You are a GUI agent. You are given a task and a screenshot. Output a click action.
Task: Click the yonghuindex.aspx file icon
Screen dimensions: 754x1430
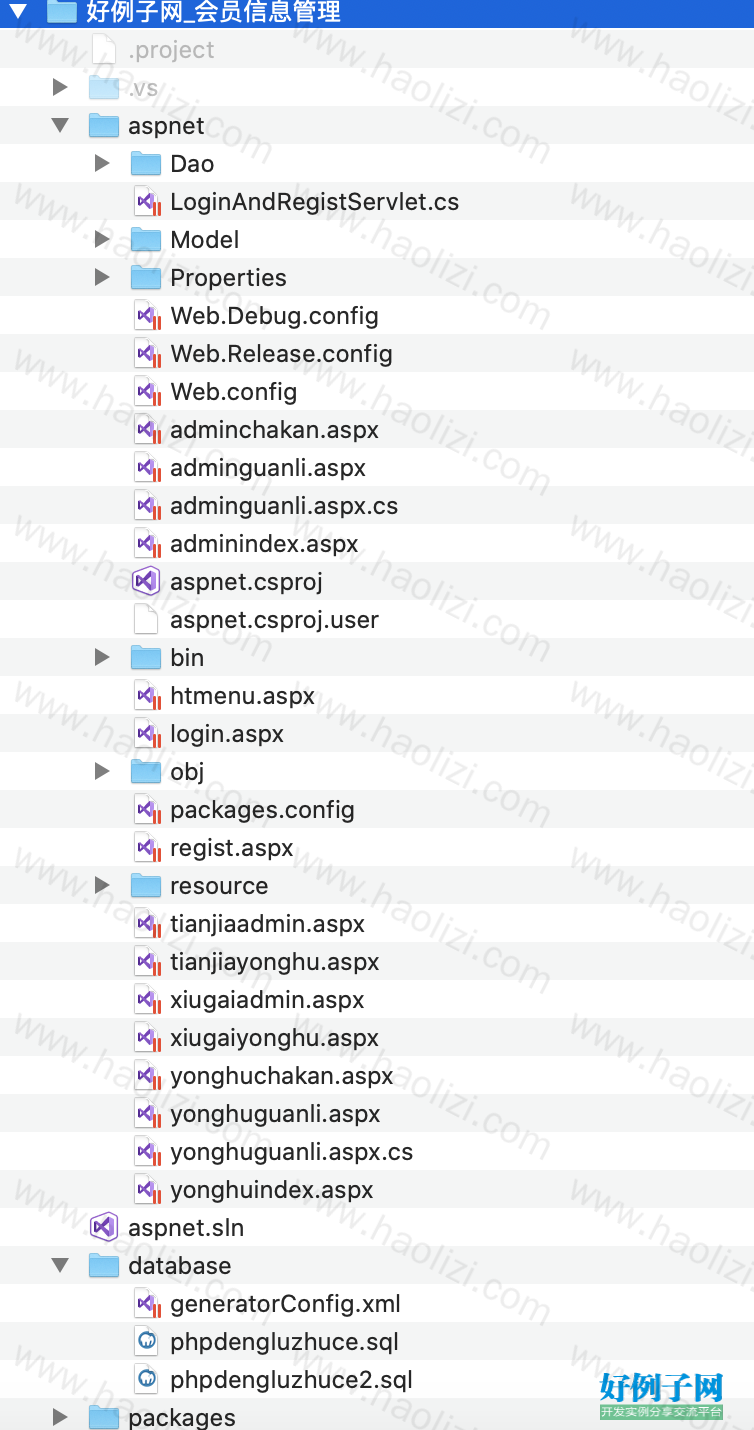[x=147, y=1190]
